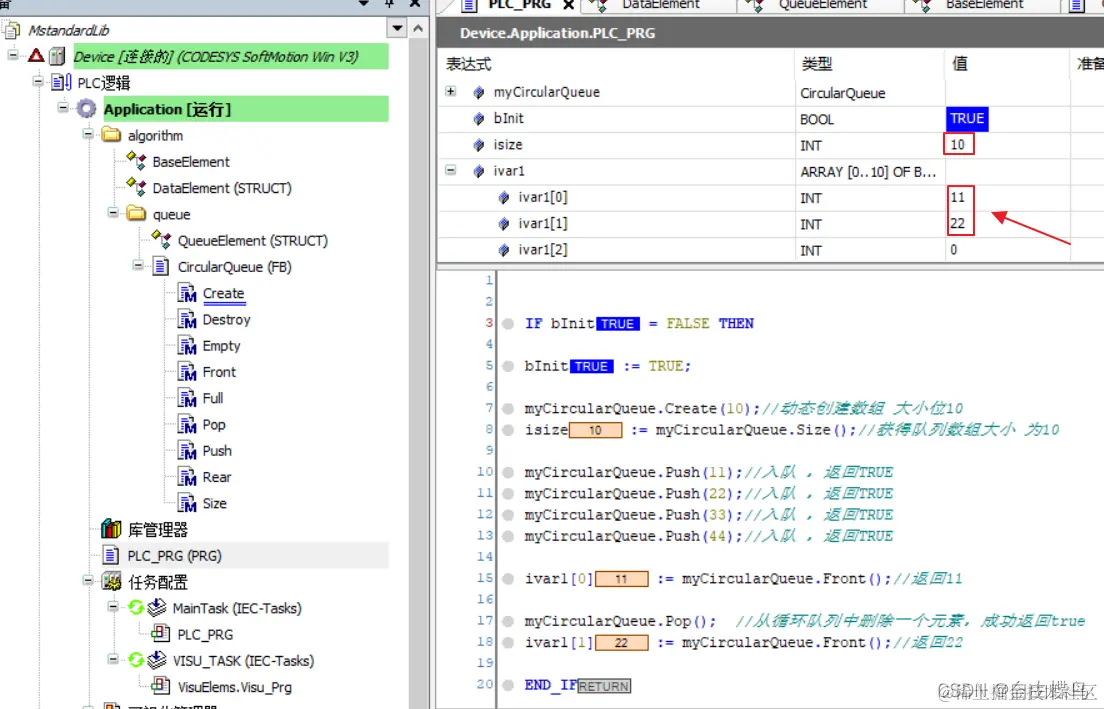Collapse the Device tree node

[13, 55]
